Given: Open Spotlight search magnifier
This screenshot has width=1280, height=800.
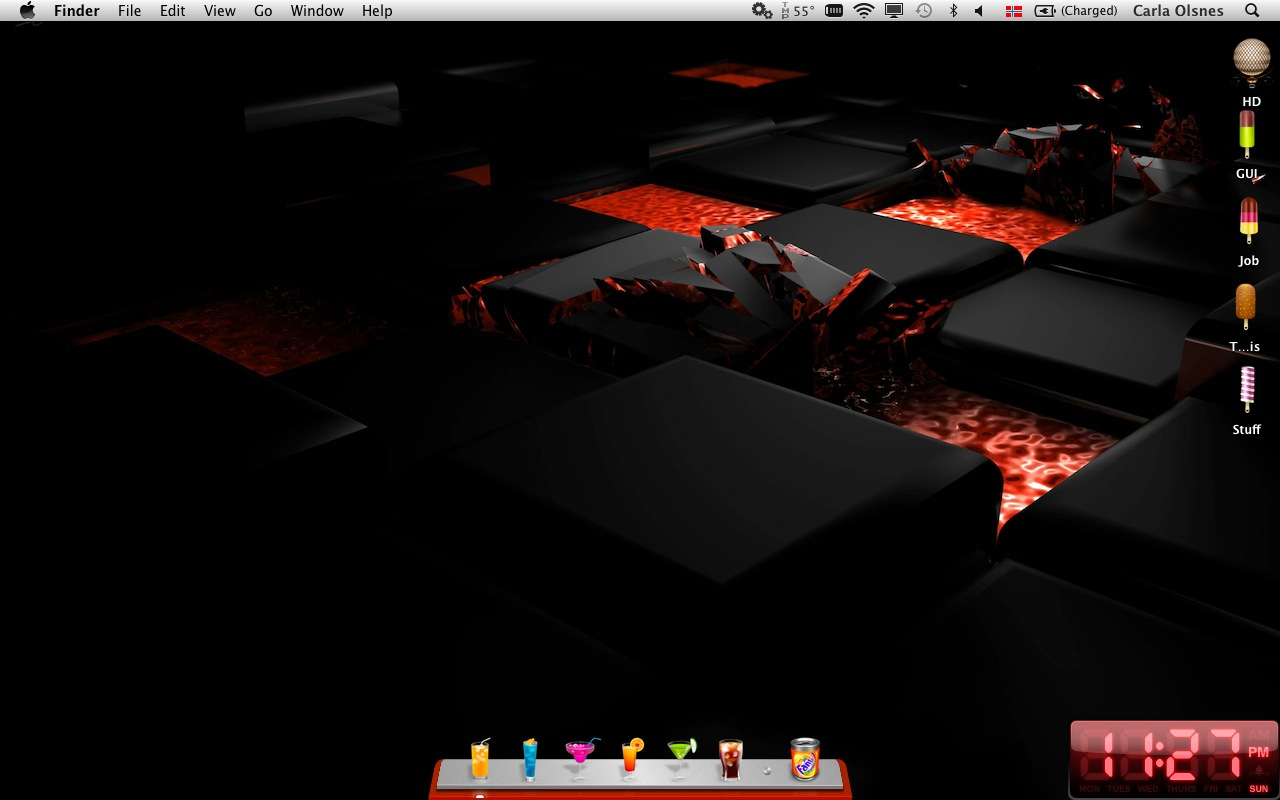Looking at the screenshot, I should click(1252, 11).
